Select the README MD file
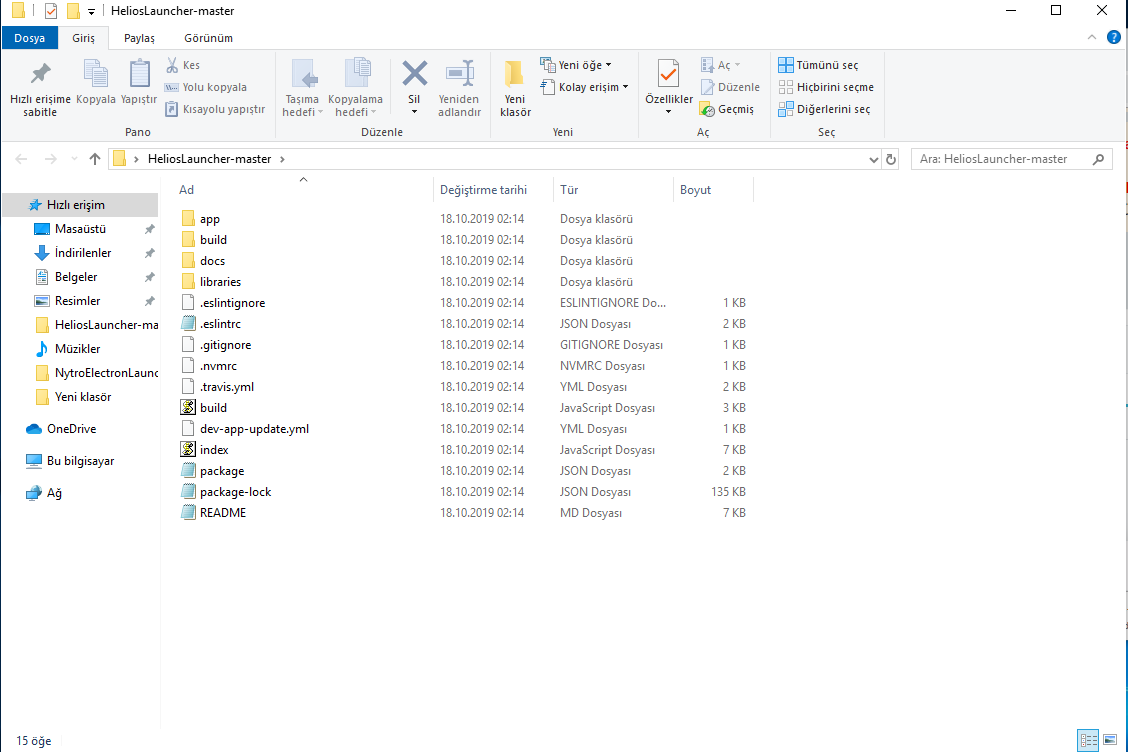Image resolution: width=1128 pixels, height=752 pixels. pyautogui.click(x=223, y=513)
